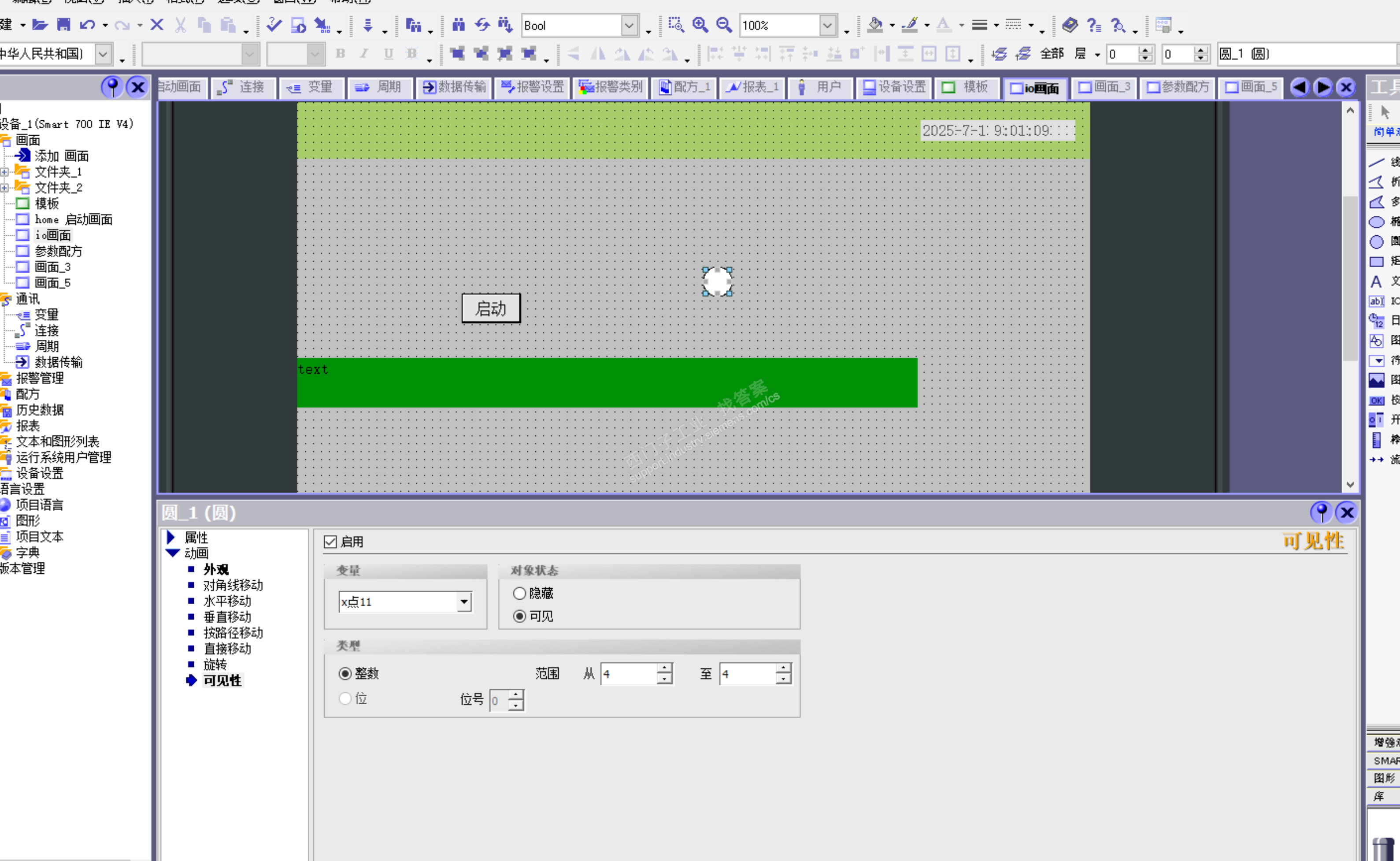Select the 位 type radio button
The width and height of the screenshot is (1400, 861).
345,698
